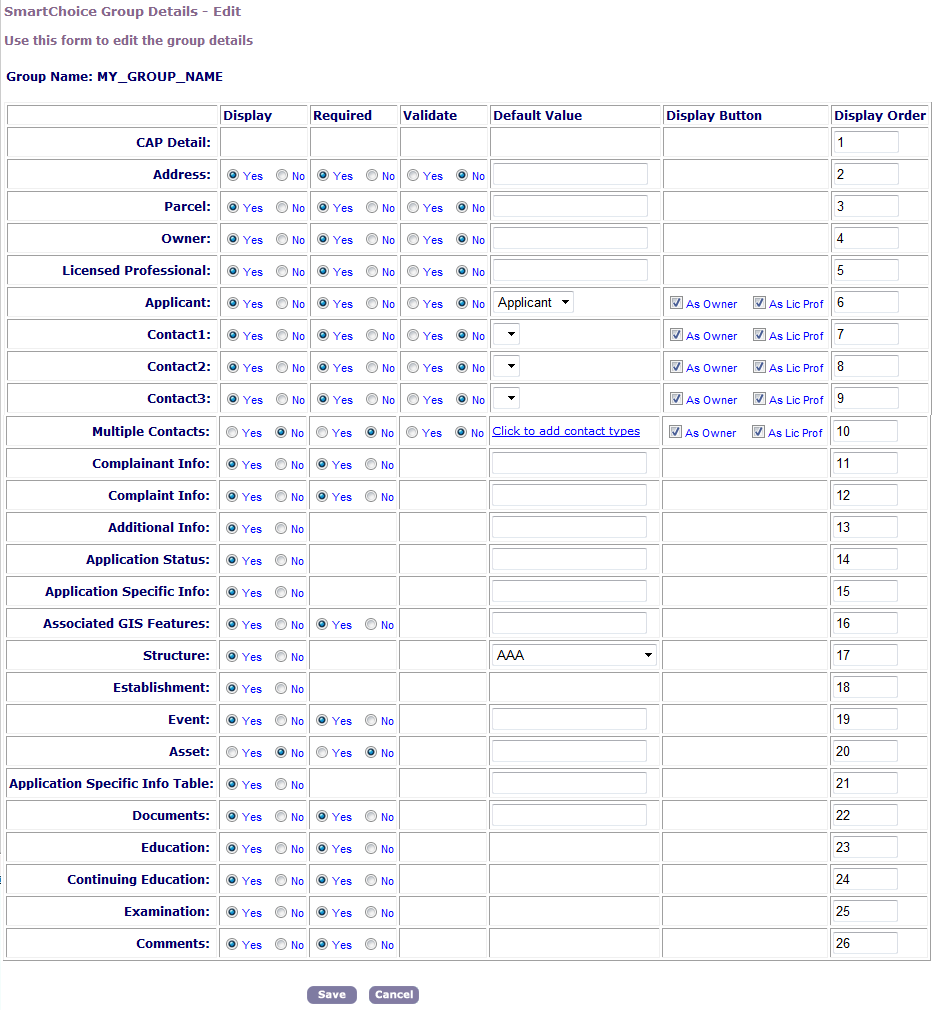
Task: Click the Address default value text field
Action: (570, 175)
